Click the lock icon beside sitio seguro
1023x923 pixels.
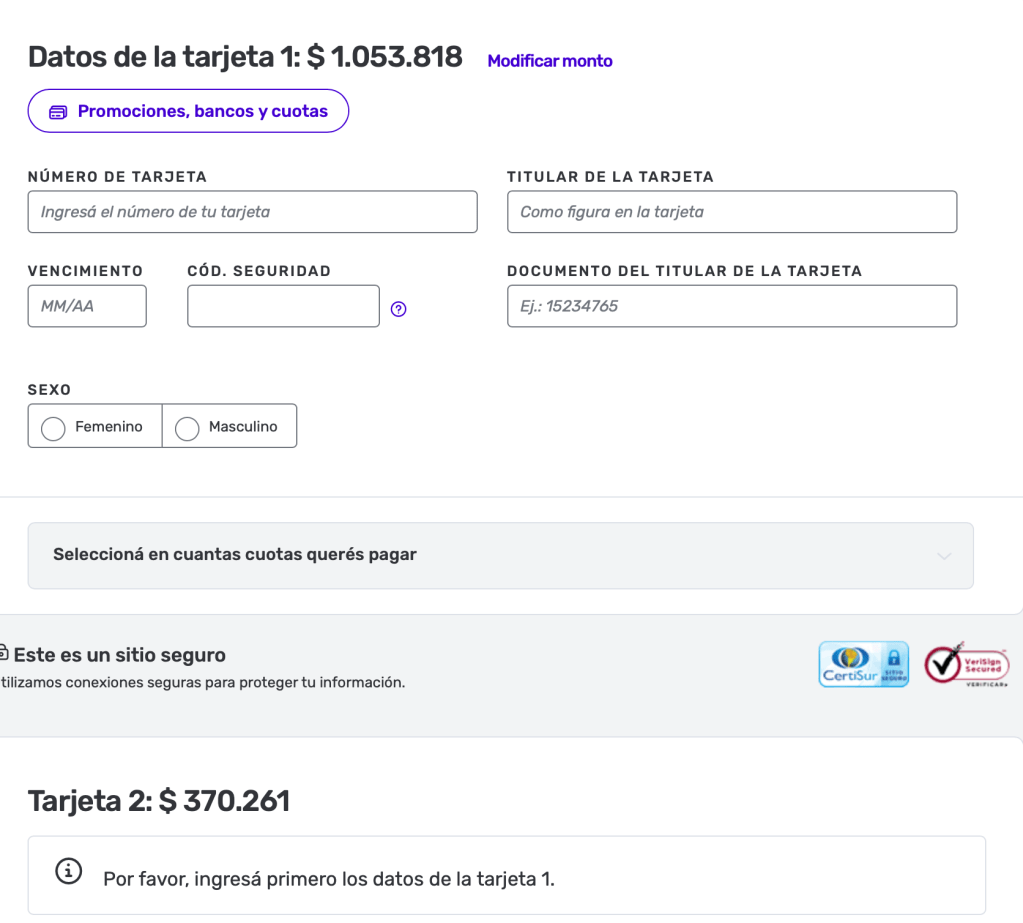tap(4, 655)
